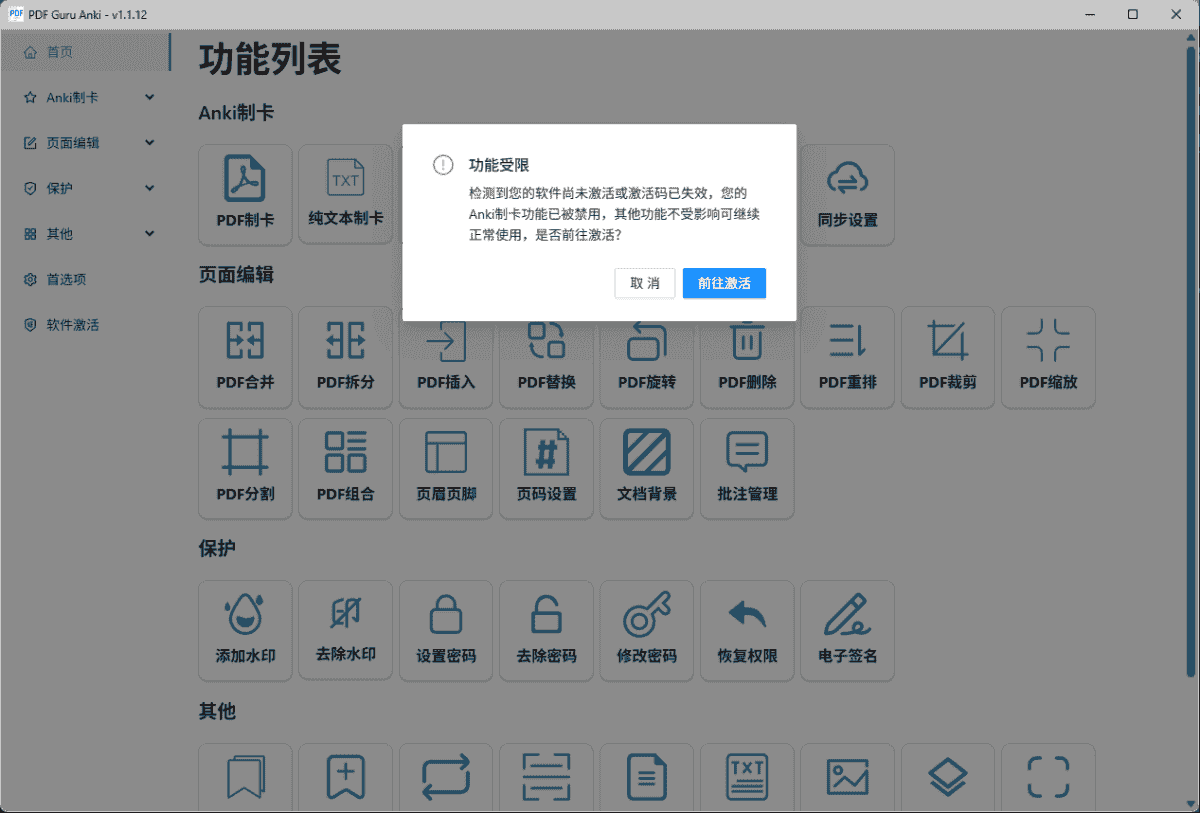Click the 同步设置 cloud sync icon

847,181
